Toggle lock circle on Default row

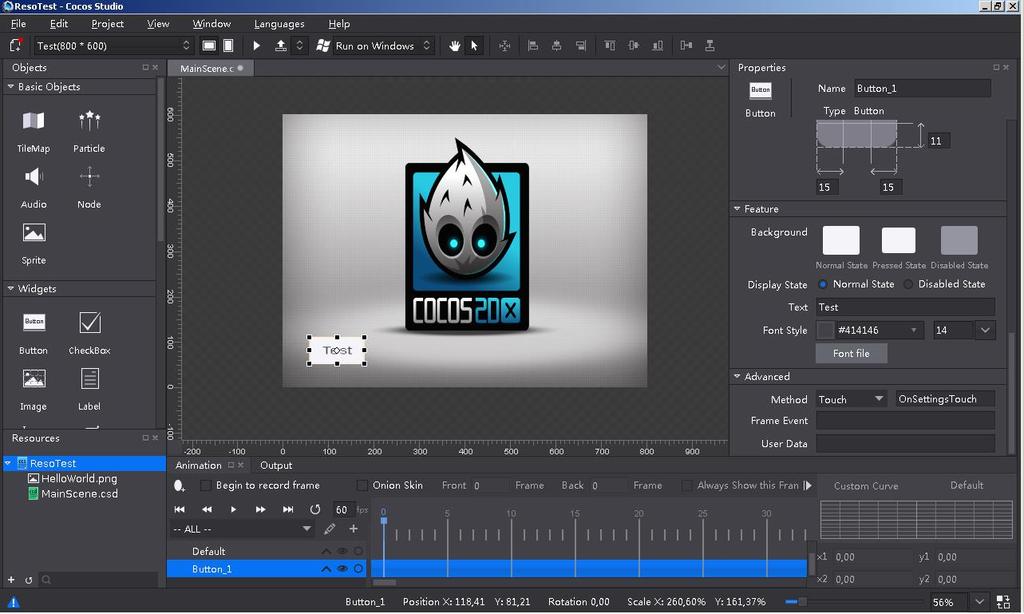pyautogui.click(x=358, y=551)
